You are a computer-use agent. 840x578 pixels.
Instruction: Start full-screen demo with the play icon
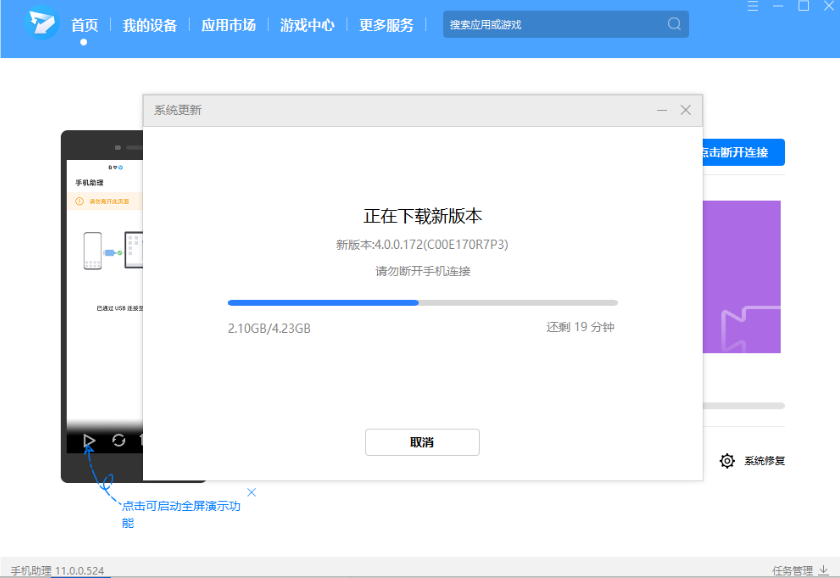point(89,441)
